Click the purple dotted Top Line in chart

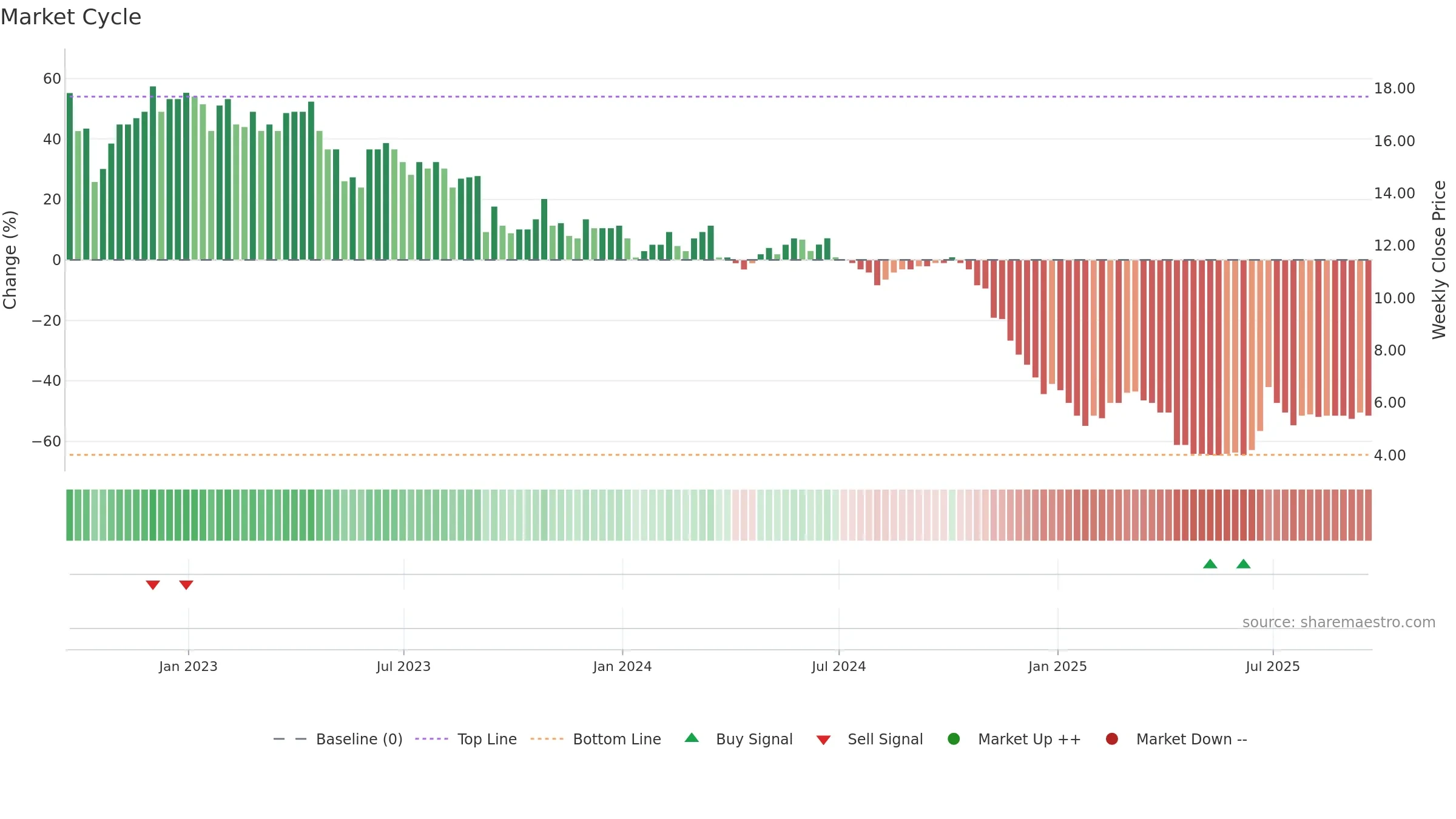click(719, 96)
